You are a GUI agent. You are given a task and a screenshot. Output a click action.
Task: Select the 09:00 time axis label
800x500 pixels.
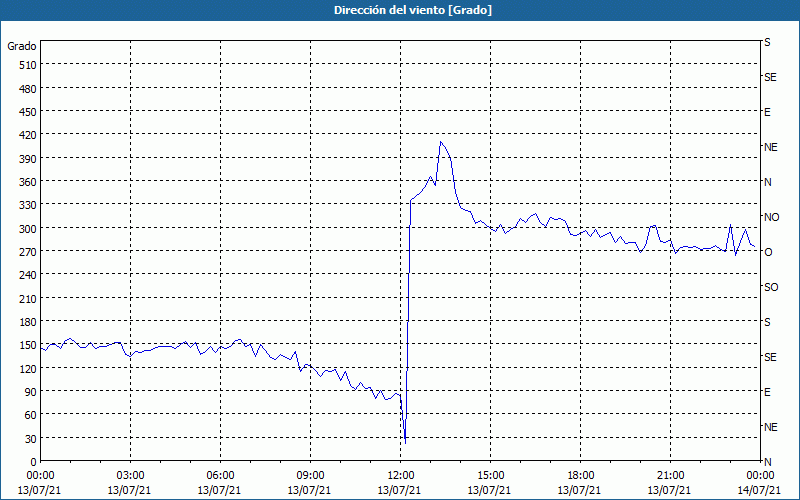pyautogui.click(x=310, y=476)
